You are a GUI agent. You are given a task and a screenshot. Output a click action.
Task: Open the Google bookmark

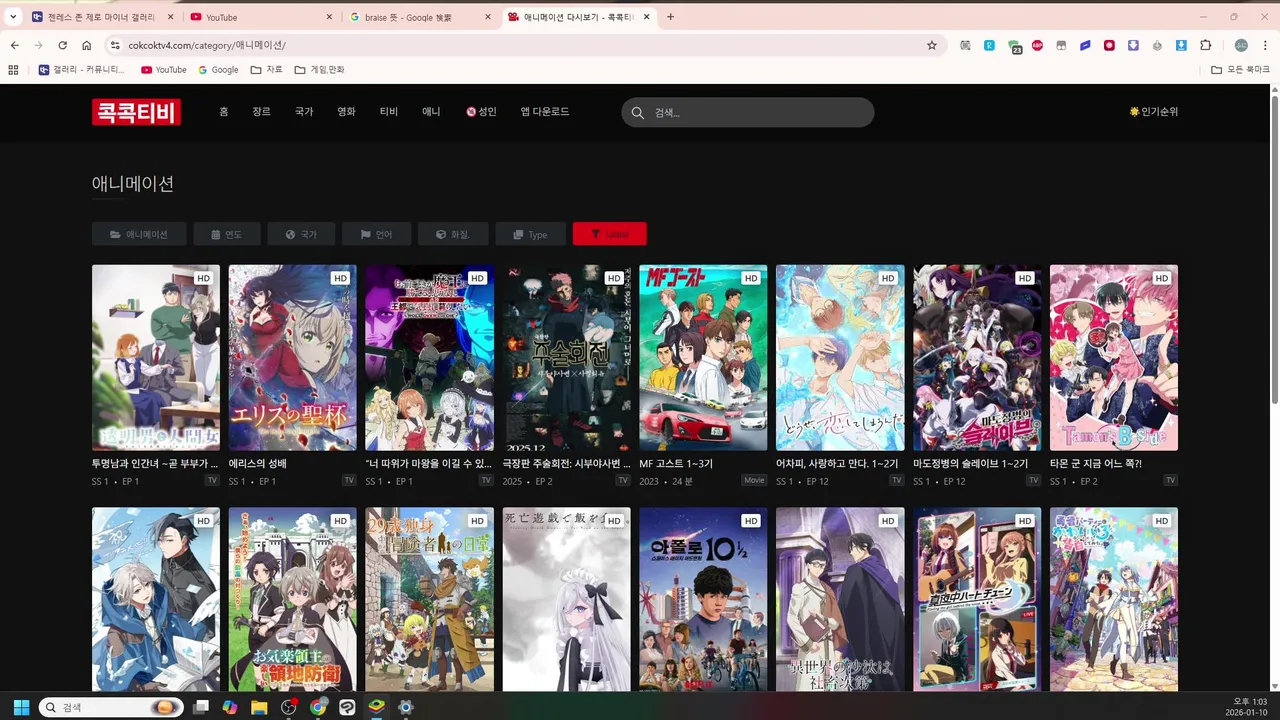coord(218,70)
